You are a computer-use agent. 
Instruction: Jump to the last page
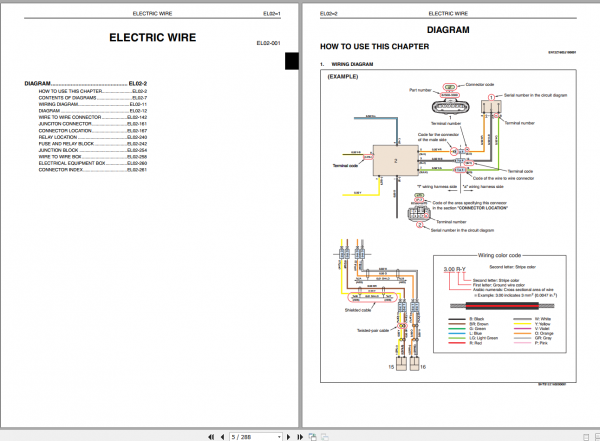coord(300,437)
